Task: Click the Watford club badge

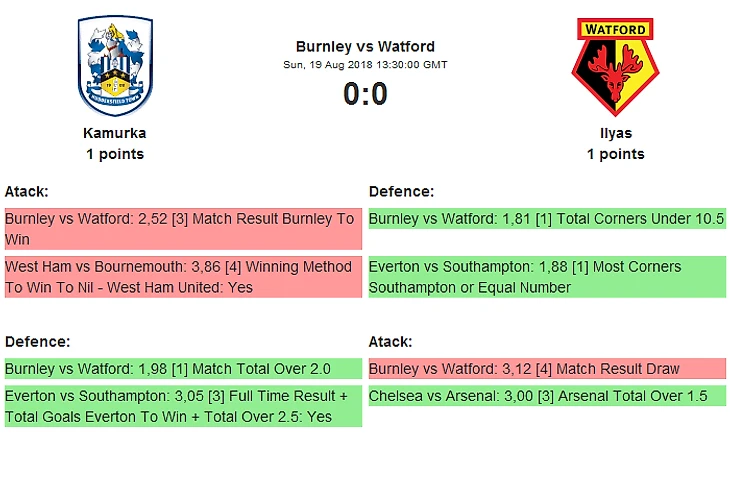Action: 615,67
